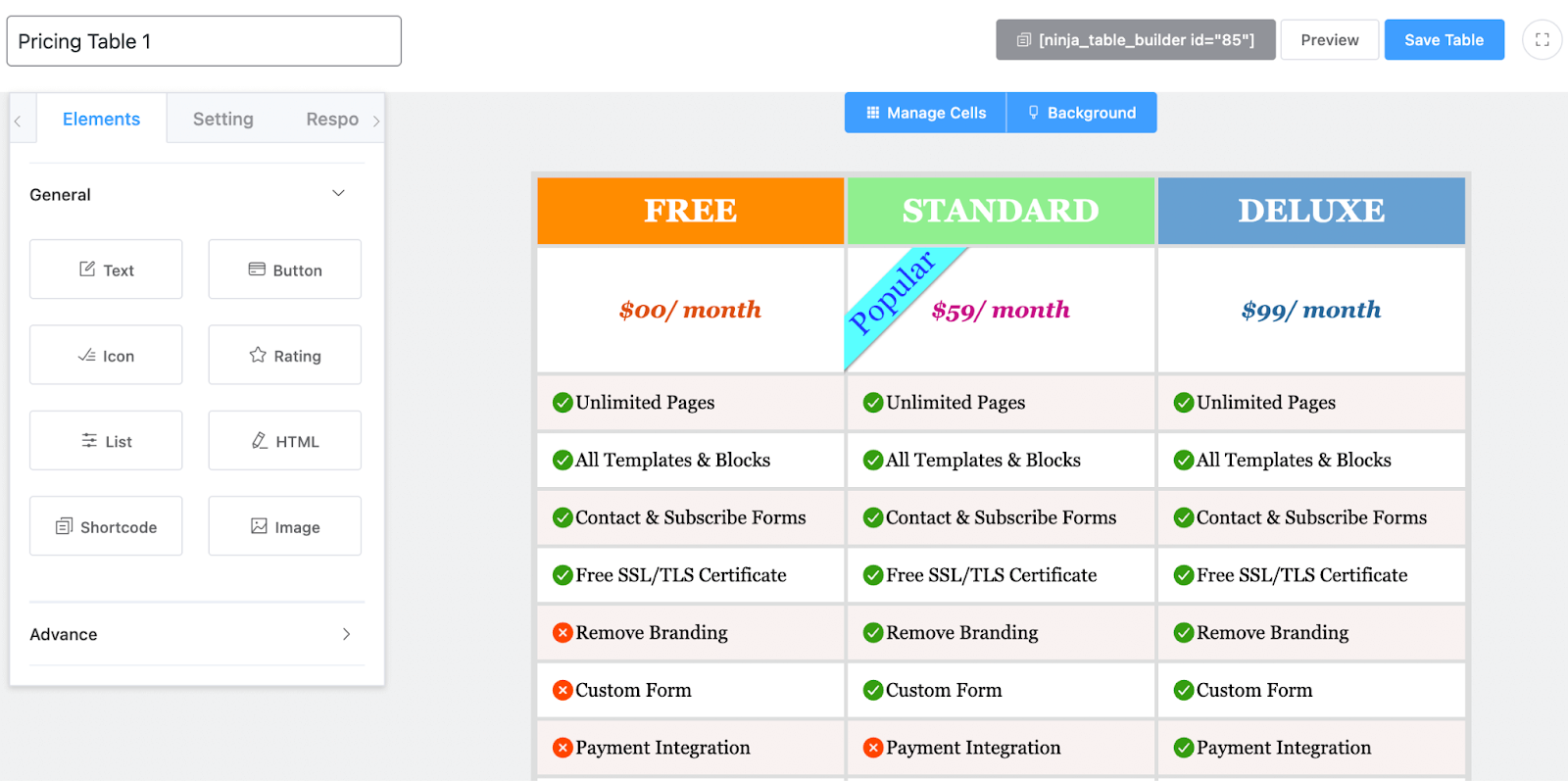Image resolution: width=1568 pixels, height=781 pixels.
Task: Click the red cross icon beside Remove Branding in FREE column
Action: click(563, 633)
